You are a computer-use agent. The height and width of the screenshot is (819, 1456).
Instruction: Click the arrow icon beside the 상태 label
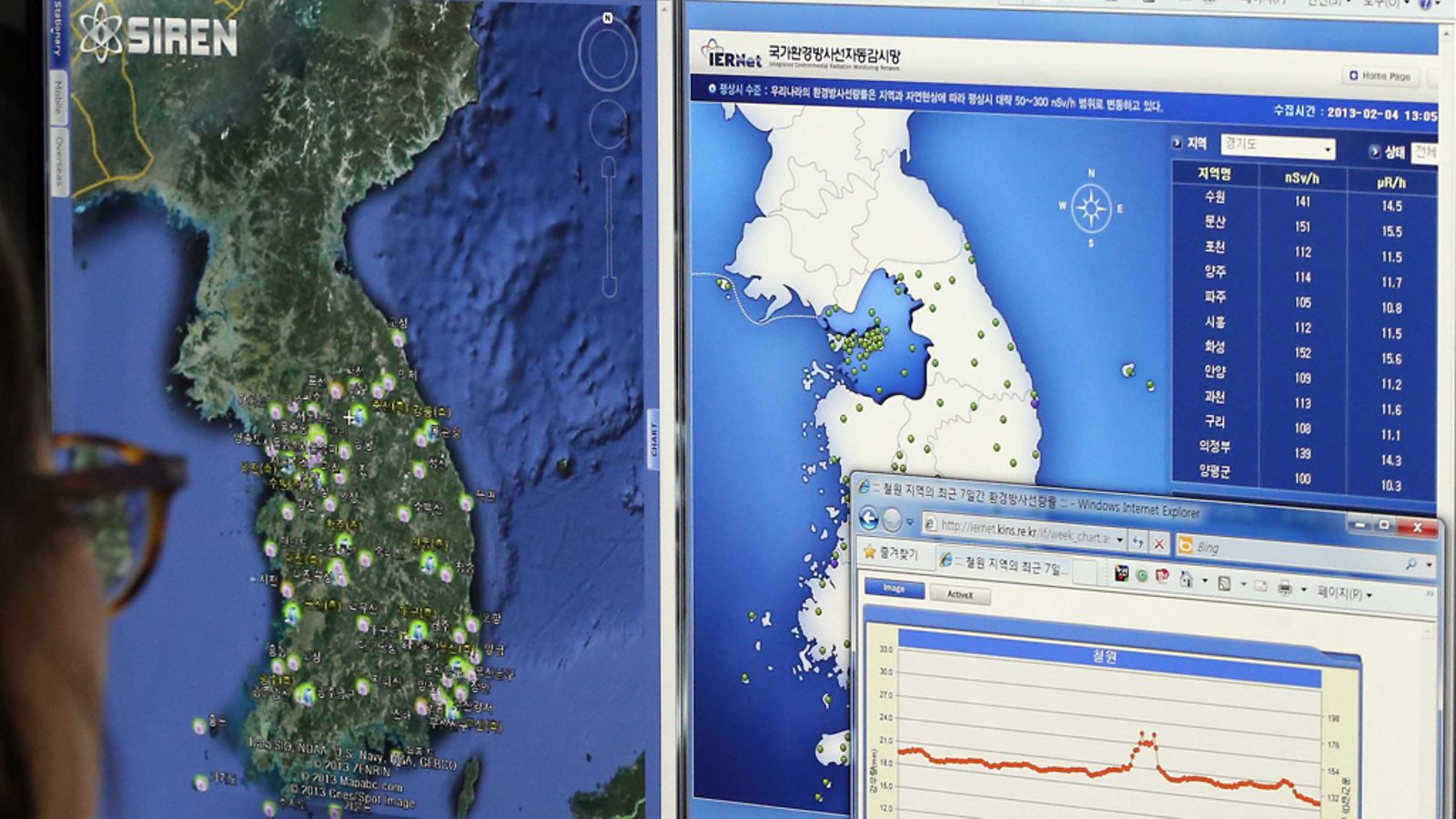pyautogui.click(x=1374, y=151)
